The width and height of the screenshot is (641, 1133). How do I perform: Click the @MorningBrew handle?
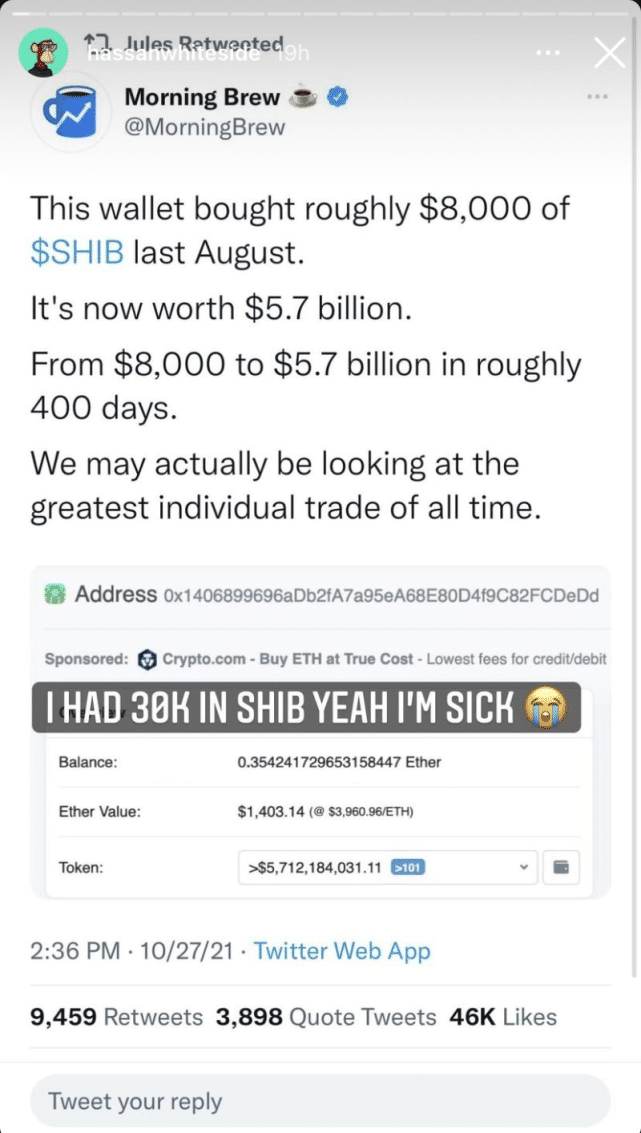[205, 128]
